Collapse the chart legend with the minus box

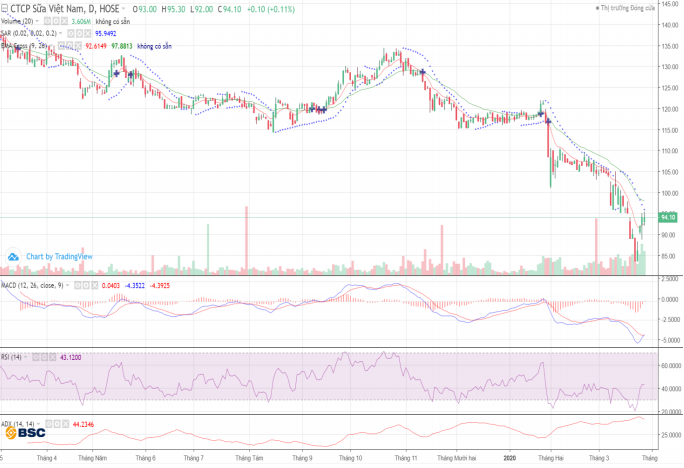click(x=4, y=9)
